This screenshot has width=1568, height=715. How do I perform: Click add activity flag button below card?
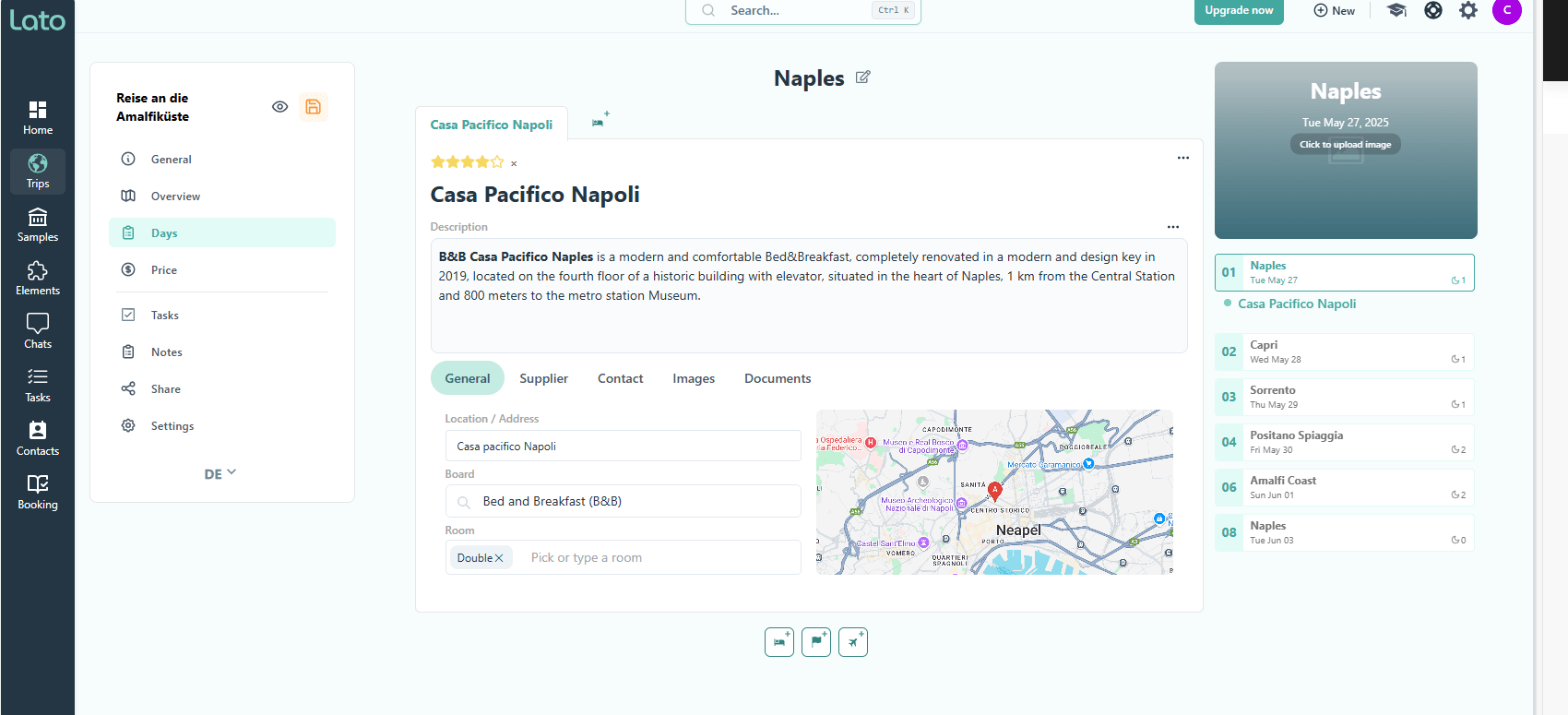[x=815, y=641]
